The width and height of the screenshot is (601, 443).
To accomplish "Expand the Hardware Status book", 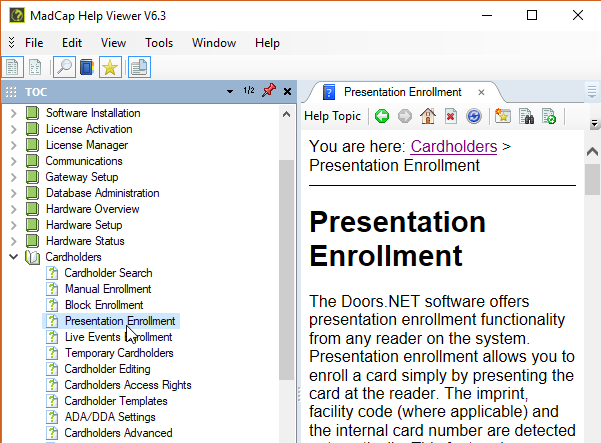I will pyautogui.click(x=13, y=241).
